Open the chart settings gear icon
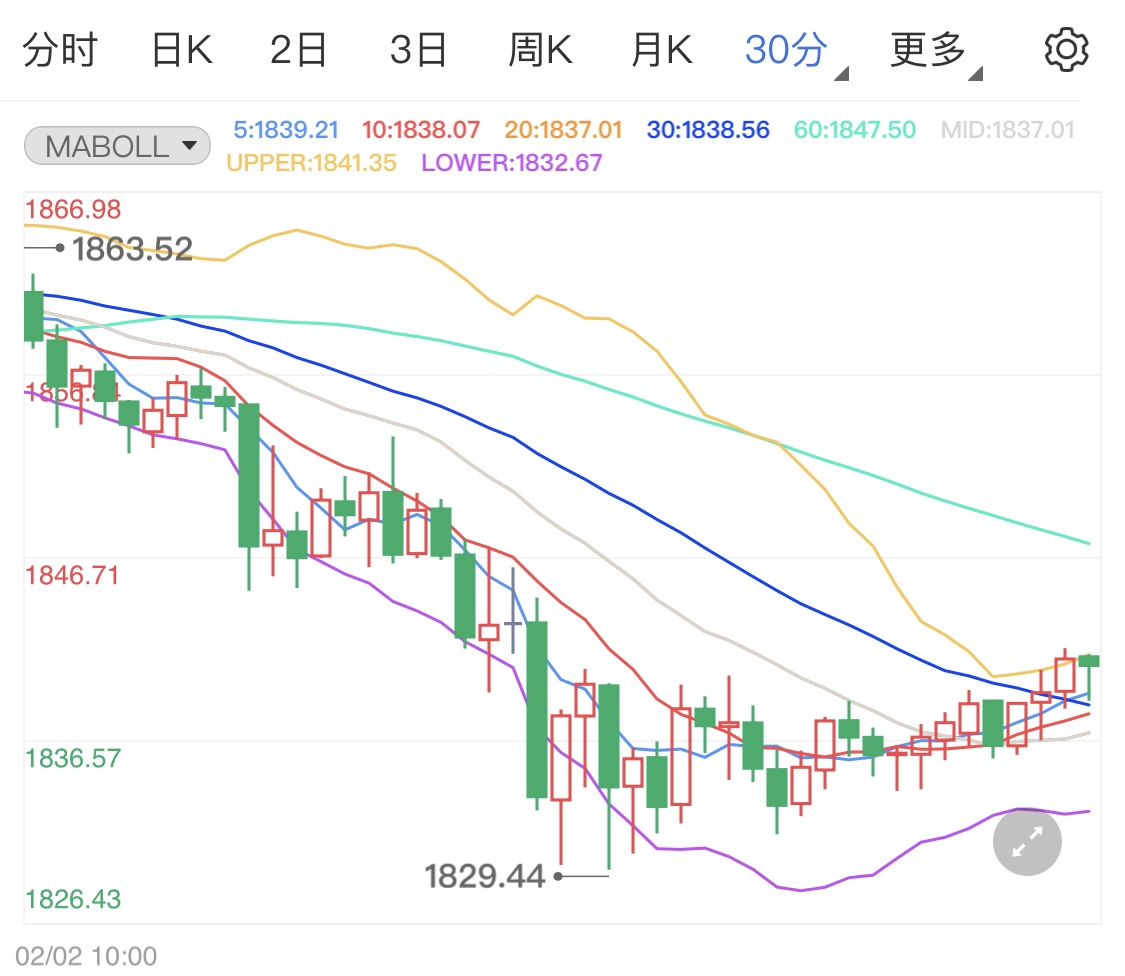Image resolution: width=1125 pixels, height=976 pixels. pyautogui.click(x=1066, y=50)
